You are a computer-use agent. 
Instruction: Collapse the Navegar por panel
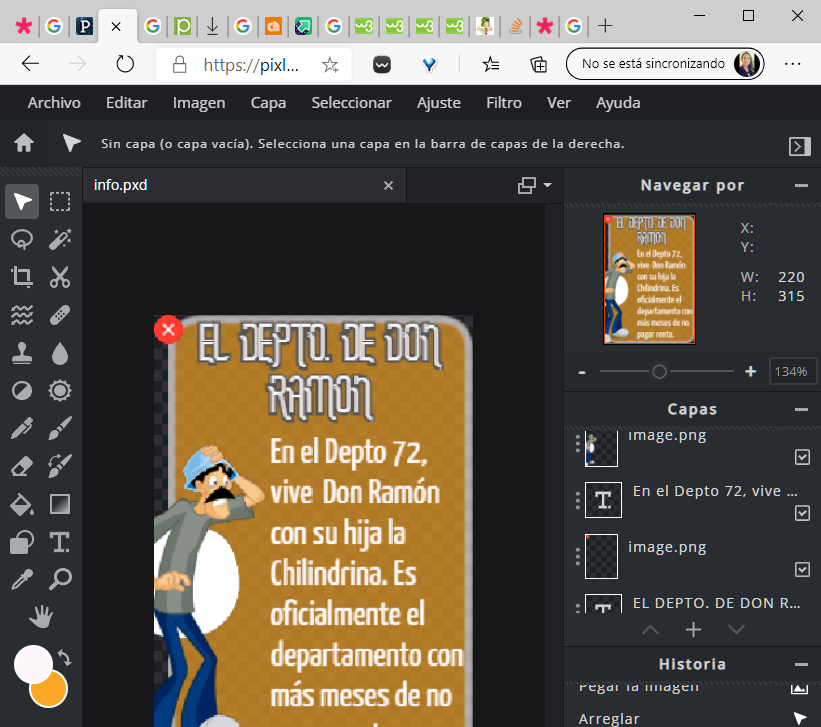(x=801, y=185)
